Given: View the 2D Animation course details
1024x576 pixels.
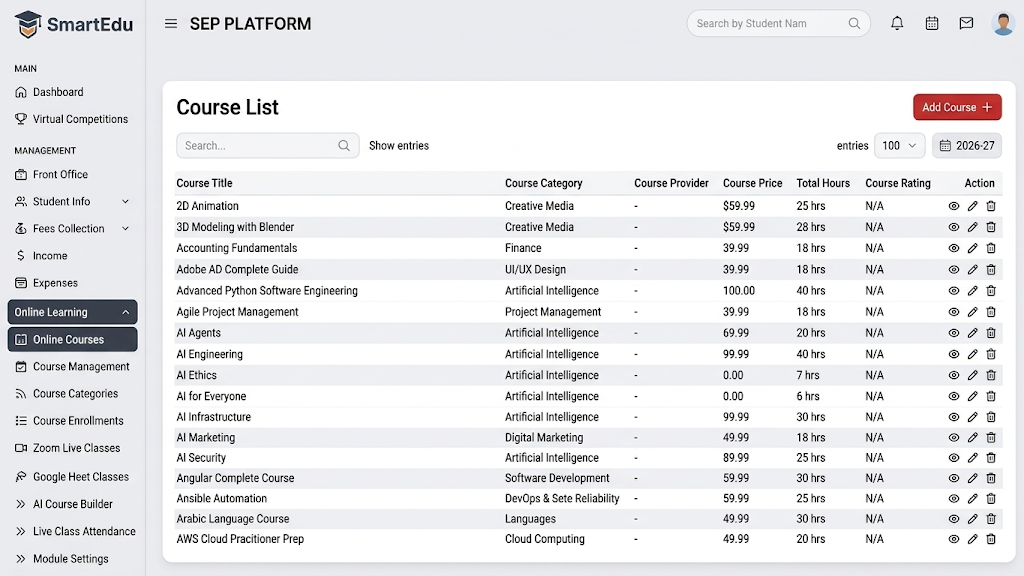Looking at the screenshot, I should (953, 206).
